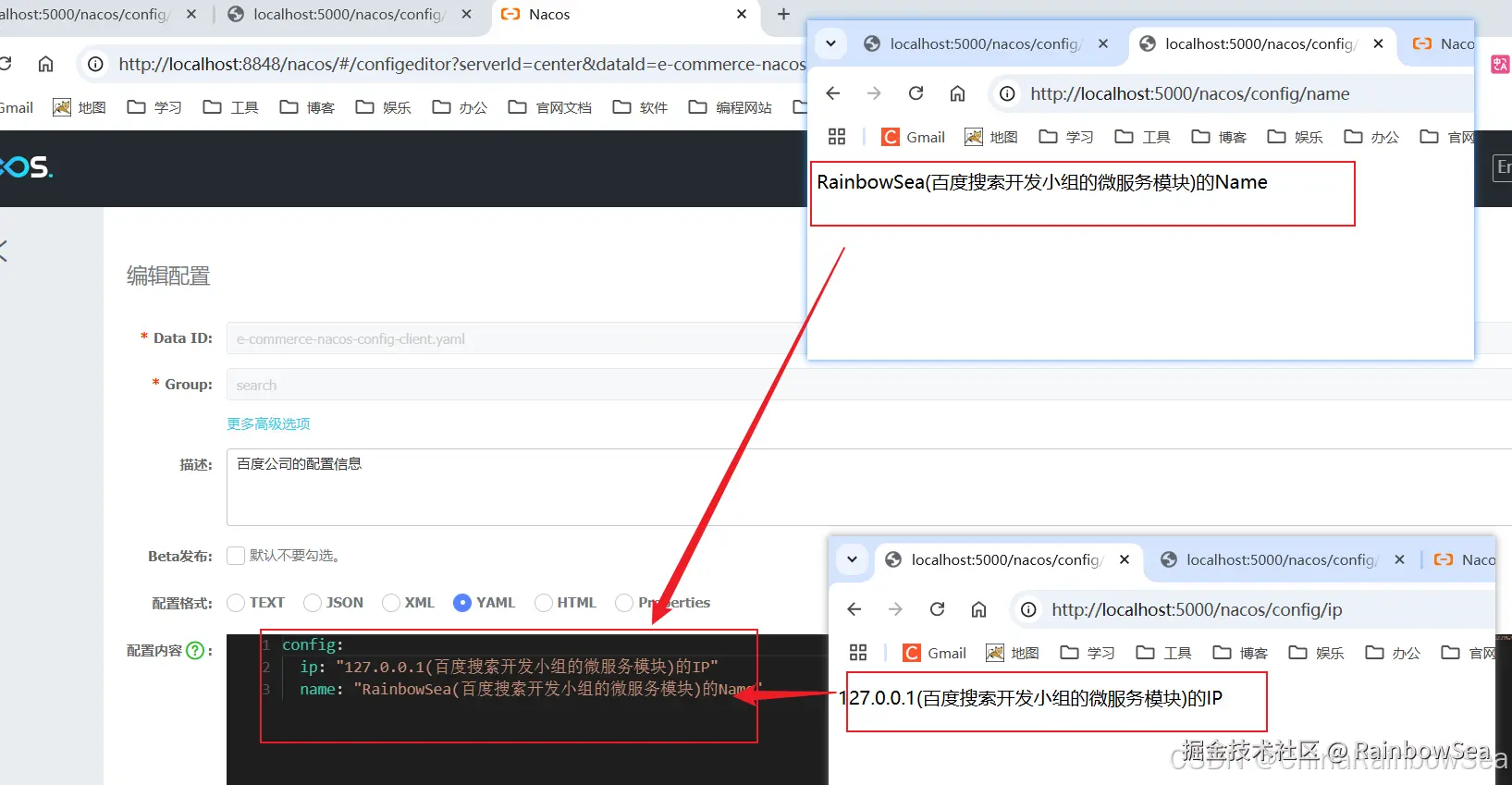Open Gmail bookmark in config/ip window
This screenshot has height=785, width=1512.
[x=935, y=653]
